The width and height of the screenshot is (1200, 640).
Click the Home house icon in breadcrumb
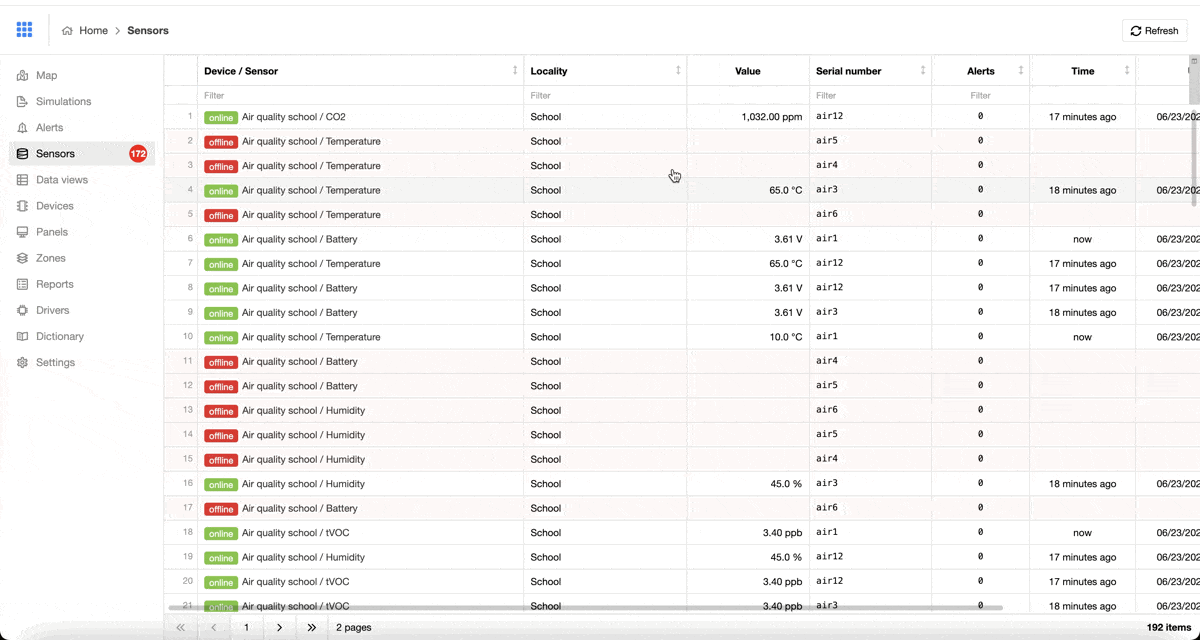[x=67, y=31]
